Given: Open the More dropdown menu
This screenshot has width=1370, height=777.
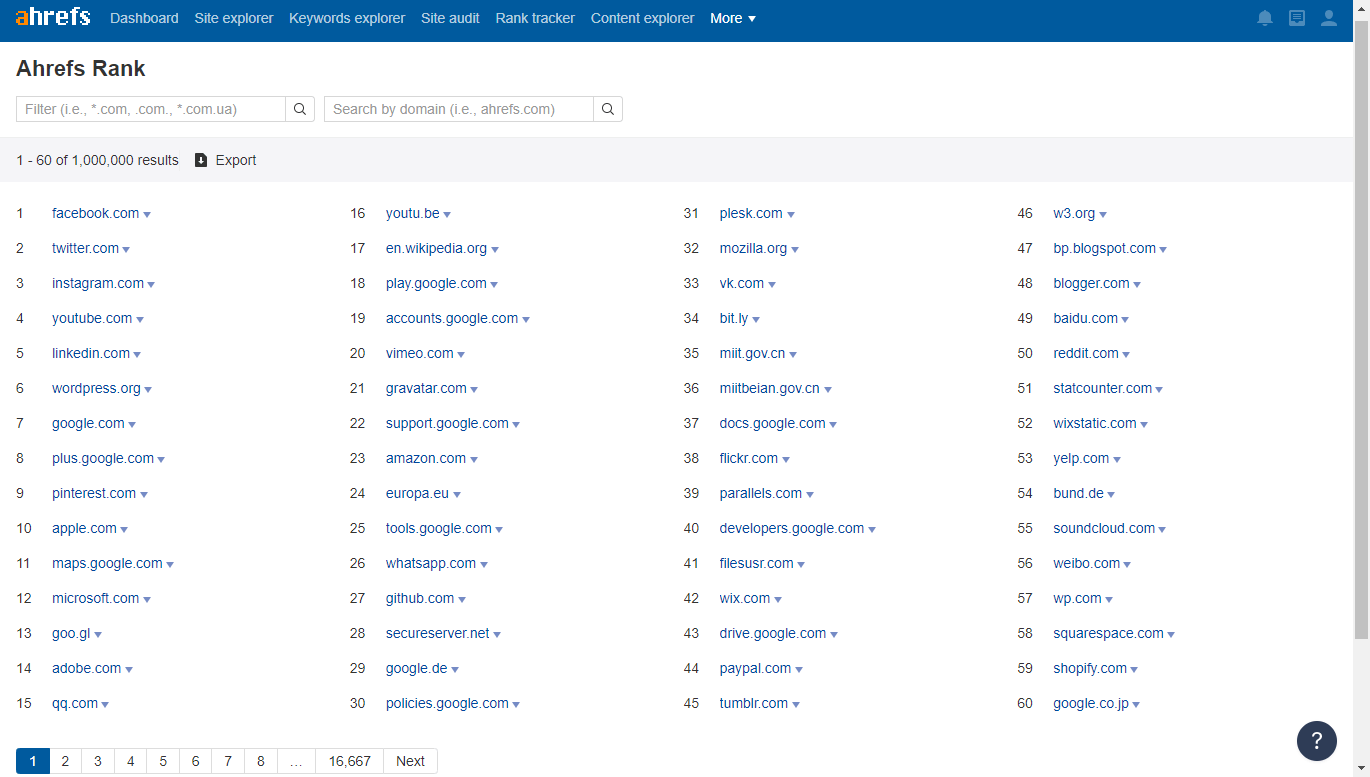Looking at the screenshot, I should [x=733, y=18].
